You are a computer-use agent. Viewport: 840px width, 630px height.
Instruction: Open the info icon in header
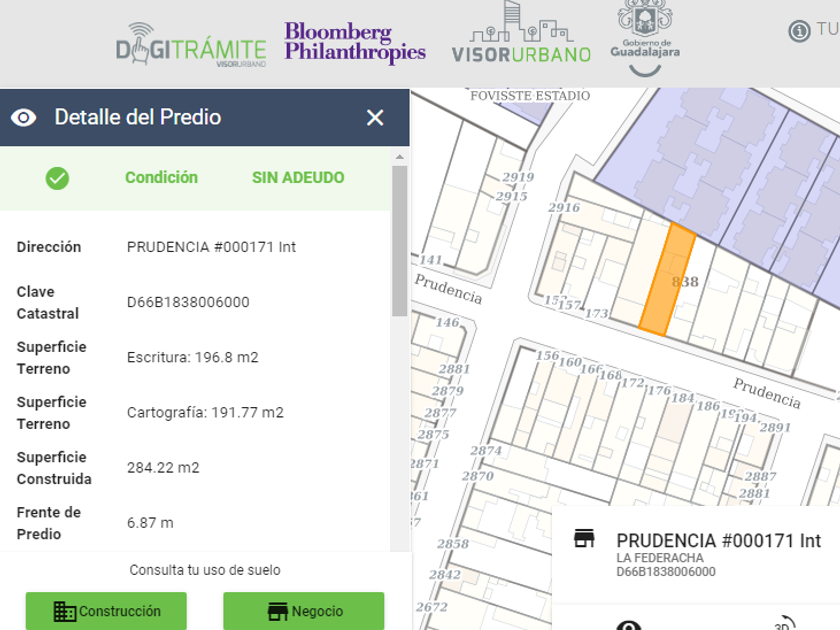[799, 31]
